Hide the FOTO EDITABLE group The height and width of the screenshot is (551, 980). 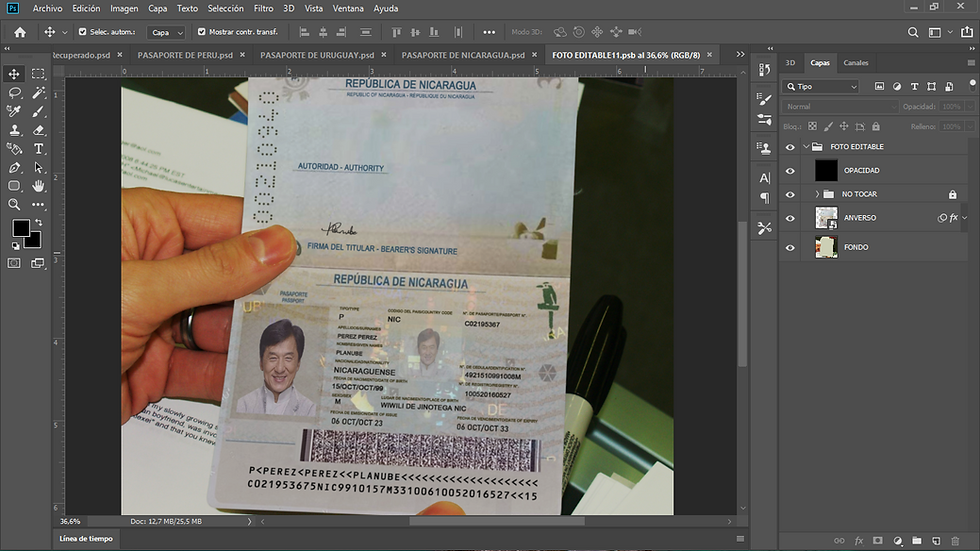tap(790, 147)
